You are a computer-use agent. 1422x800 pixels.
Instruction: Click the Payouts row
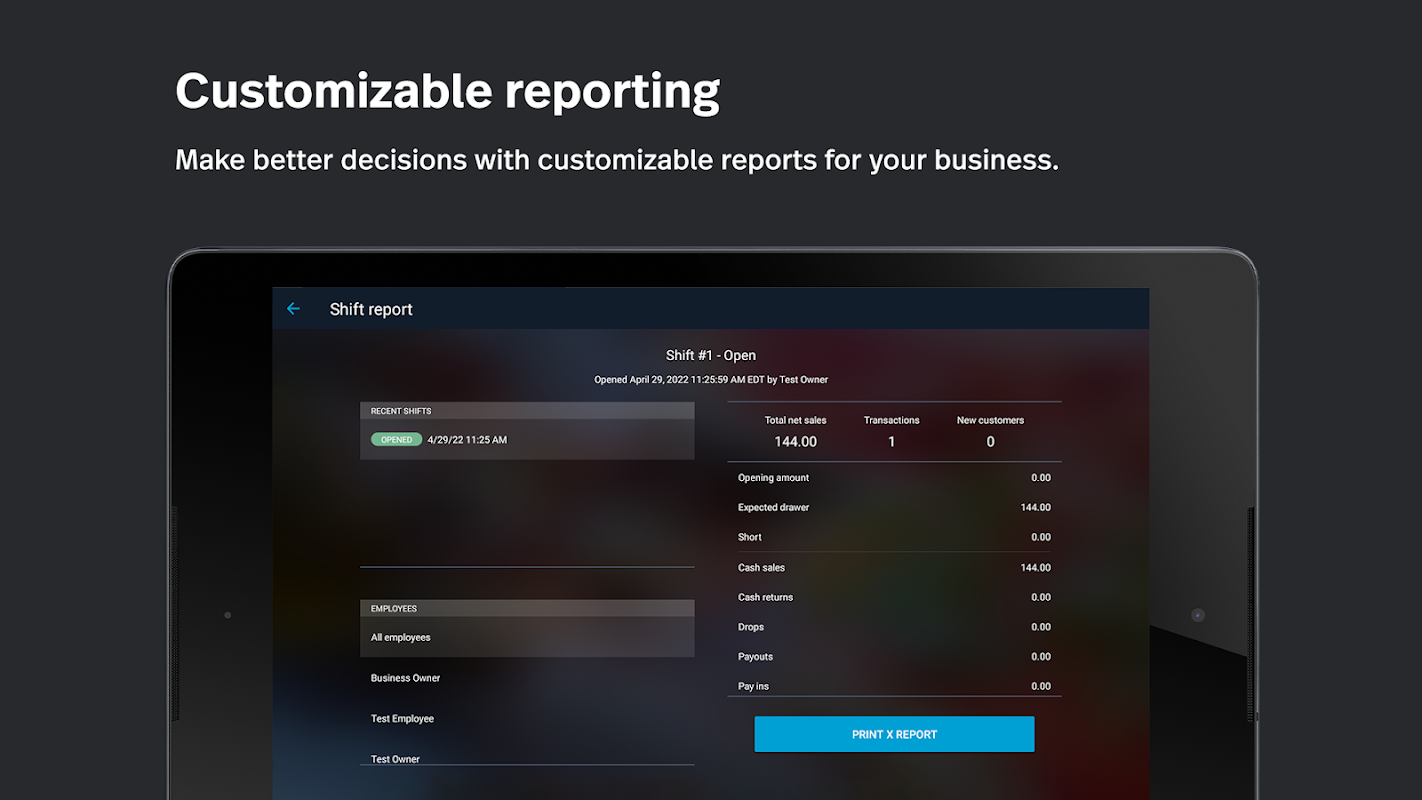(894, 656)
